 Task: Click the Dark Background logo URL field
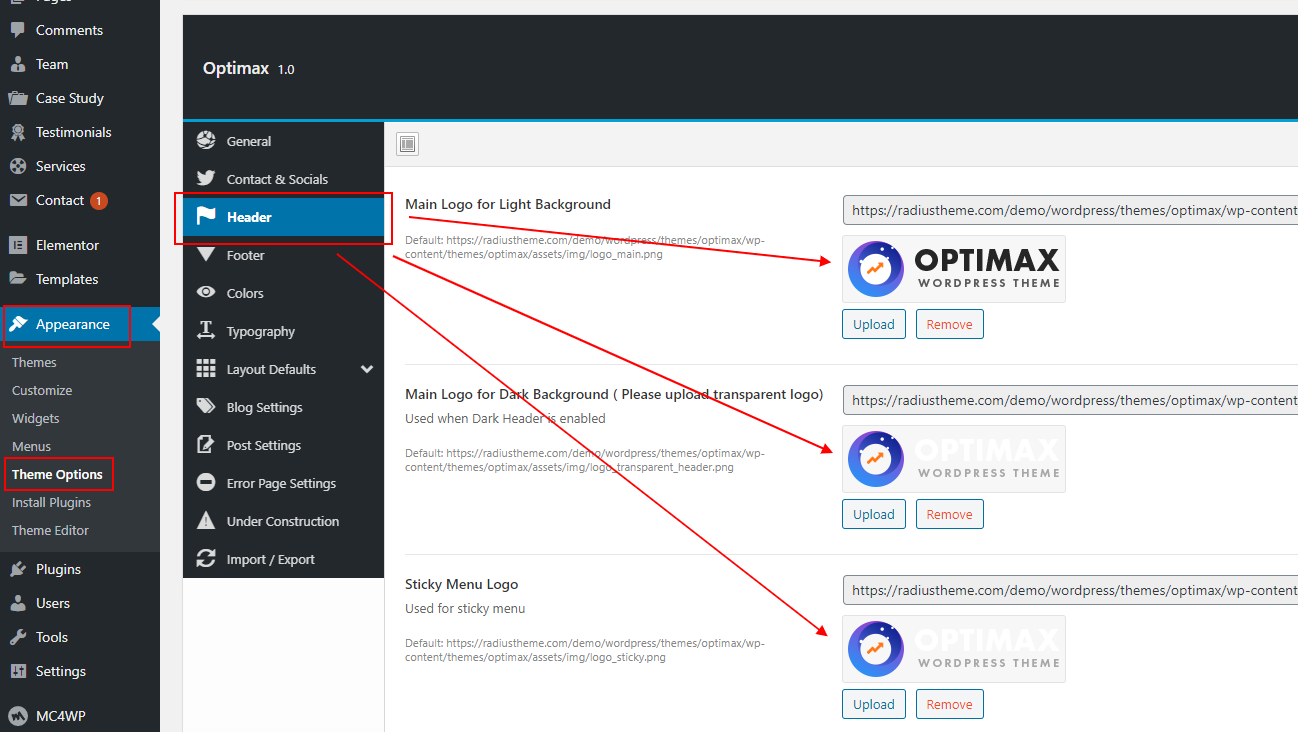(x=1070, y=400)
